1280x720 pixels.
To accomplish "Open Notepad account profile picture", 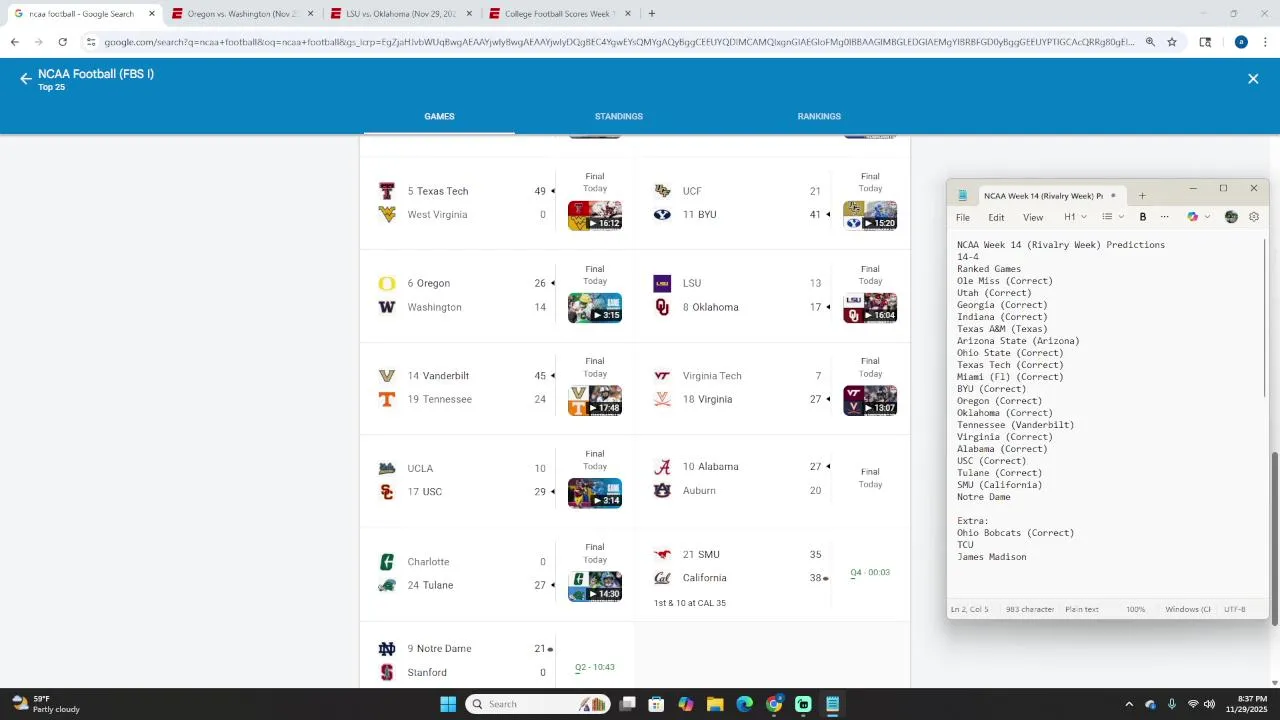I will [x=1231, y=217].
